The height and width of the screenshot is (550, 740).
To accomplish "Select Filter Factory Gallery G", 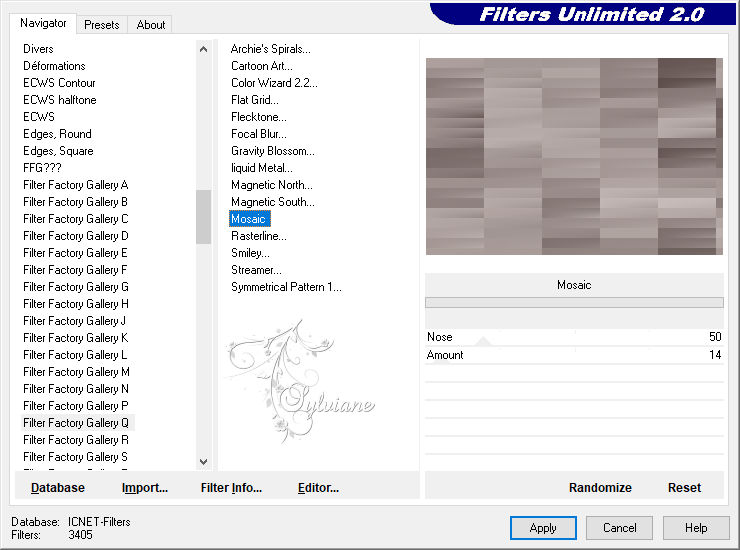I will 76,287.
